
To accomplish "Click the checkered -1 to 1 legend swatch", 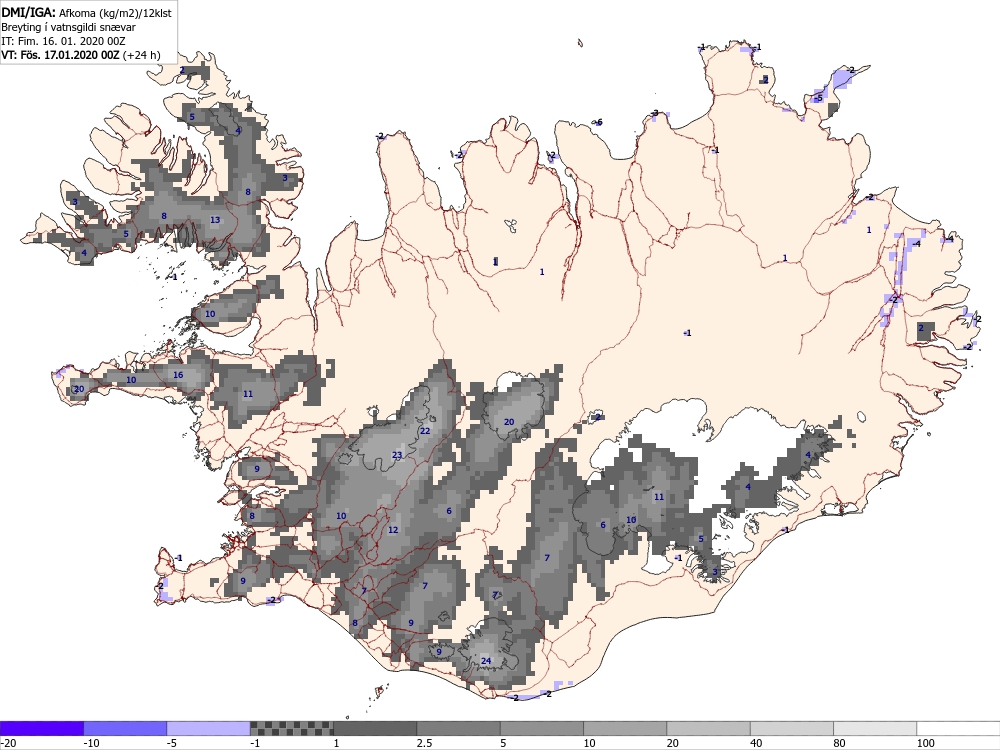I will coord(291,728).
